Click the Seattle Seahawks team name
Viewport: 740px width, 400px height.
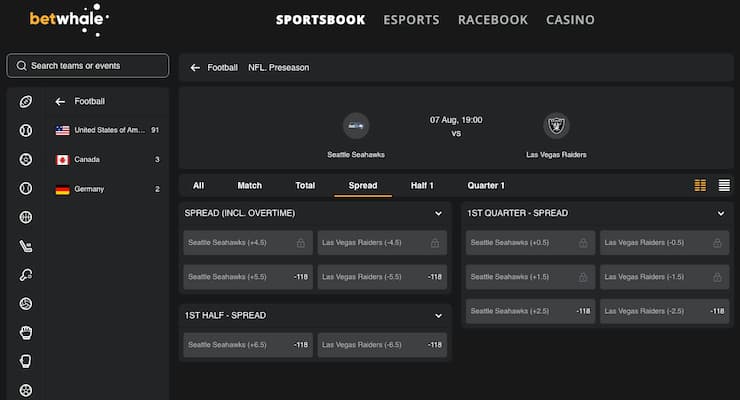[356, 155]
